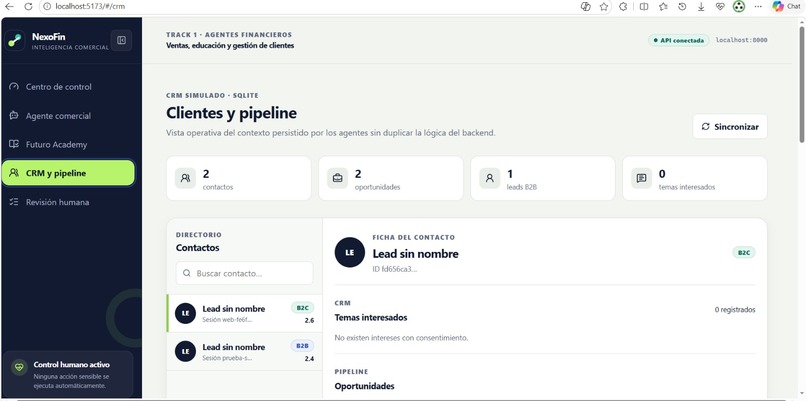Click Sesión web-fe6f text
Screen dimensions: 806x401
click(227, 320)
